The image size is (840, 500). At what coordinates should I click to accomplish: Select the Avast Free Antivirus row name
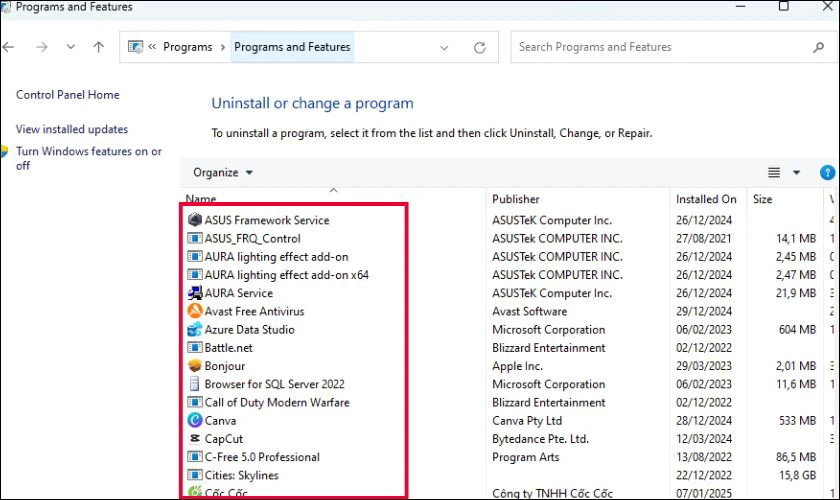[x=254, y=311]
